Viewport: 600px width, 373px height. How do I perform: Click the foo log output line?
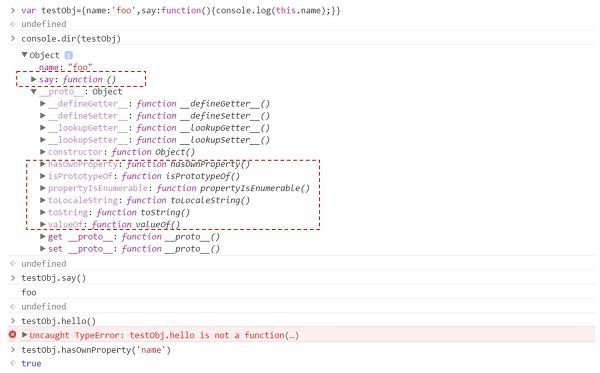[29, 292]
